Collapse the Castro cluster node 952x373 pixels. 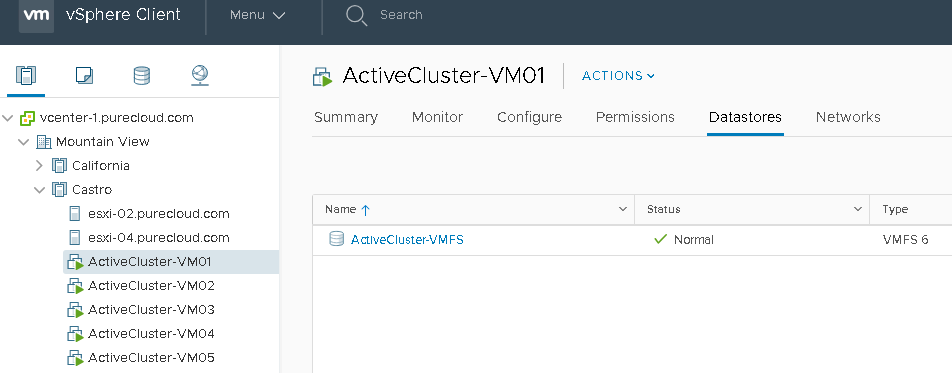click(x=39, y=190)
